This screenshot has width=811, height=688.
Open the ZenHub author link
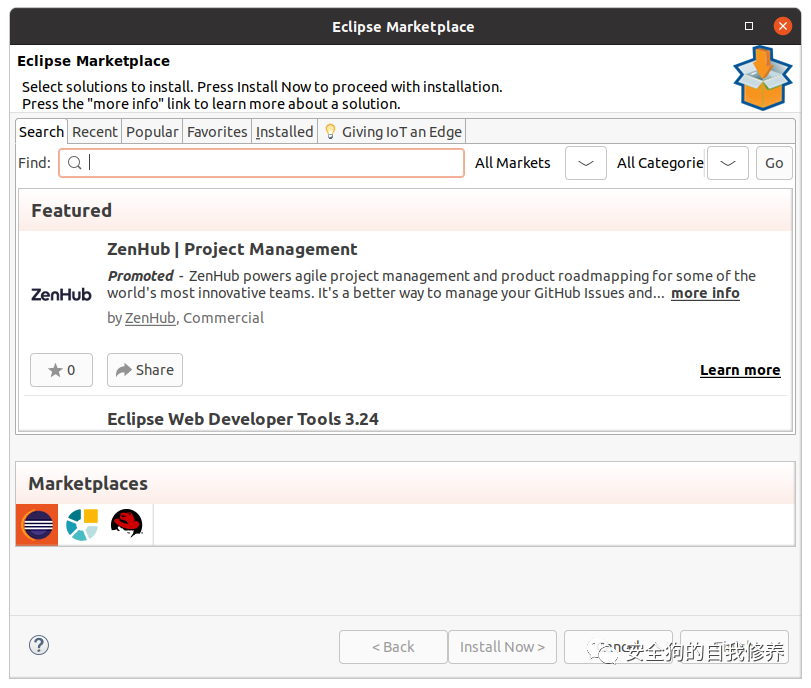(x=150, y=318)
